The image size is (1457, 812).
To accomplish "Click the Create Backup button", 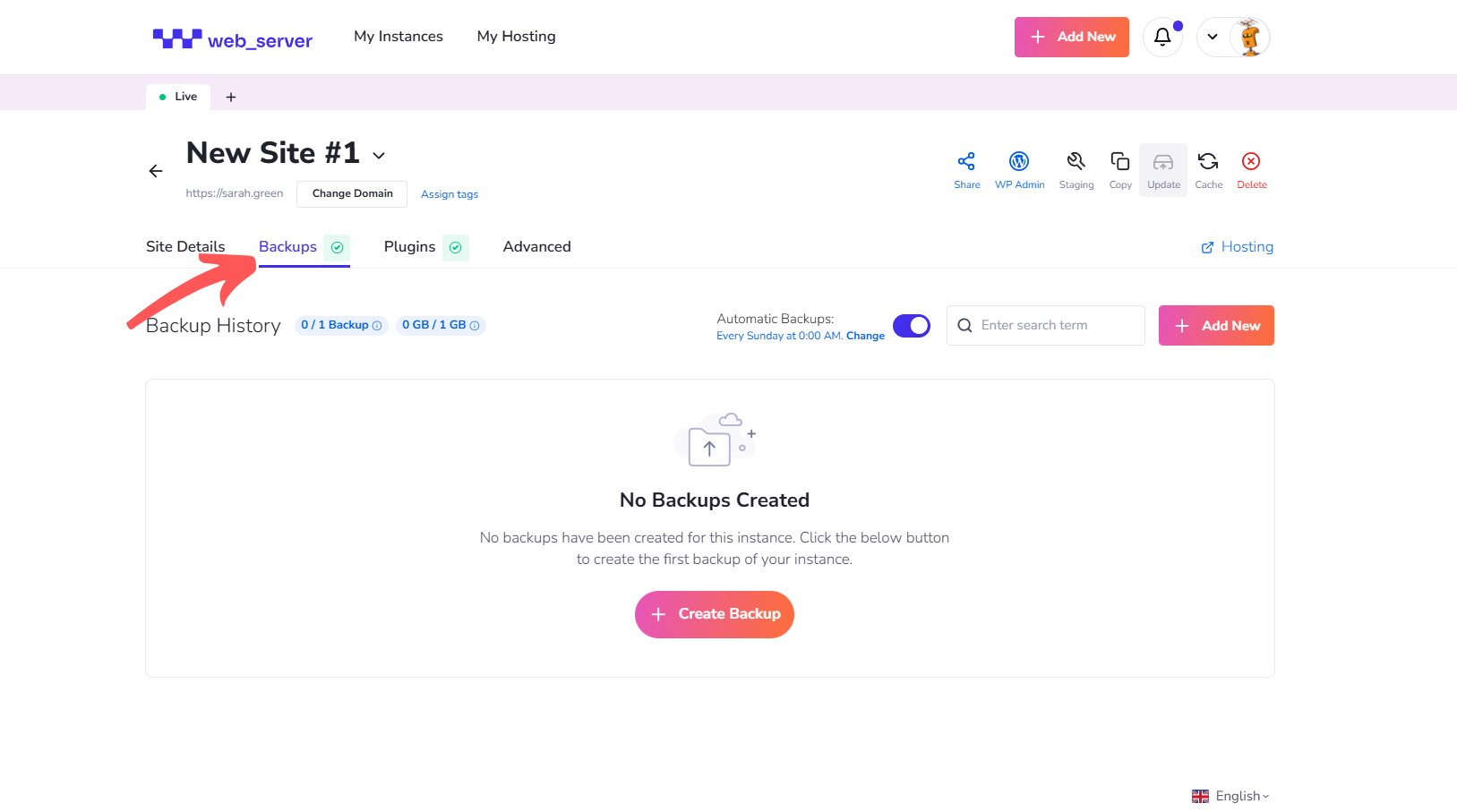I will click(x=715, y=614).
